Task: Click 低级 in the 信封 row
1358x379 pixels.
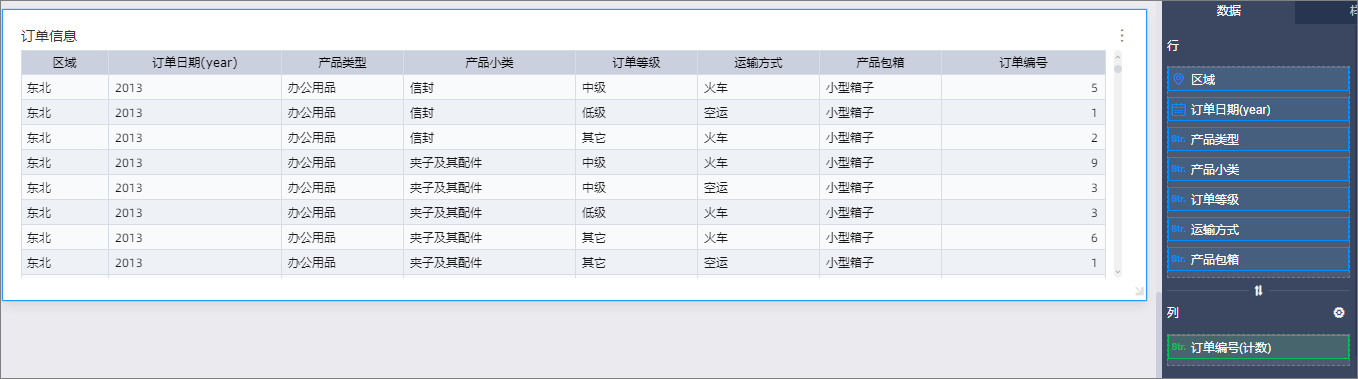Action: tap(594, 113)
